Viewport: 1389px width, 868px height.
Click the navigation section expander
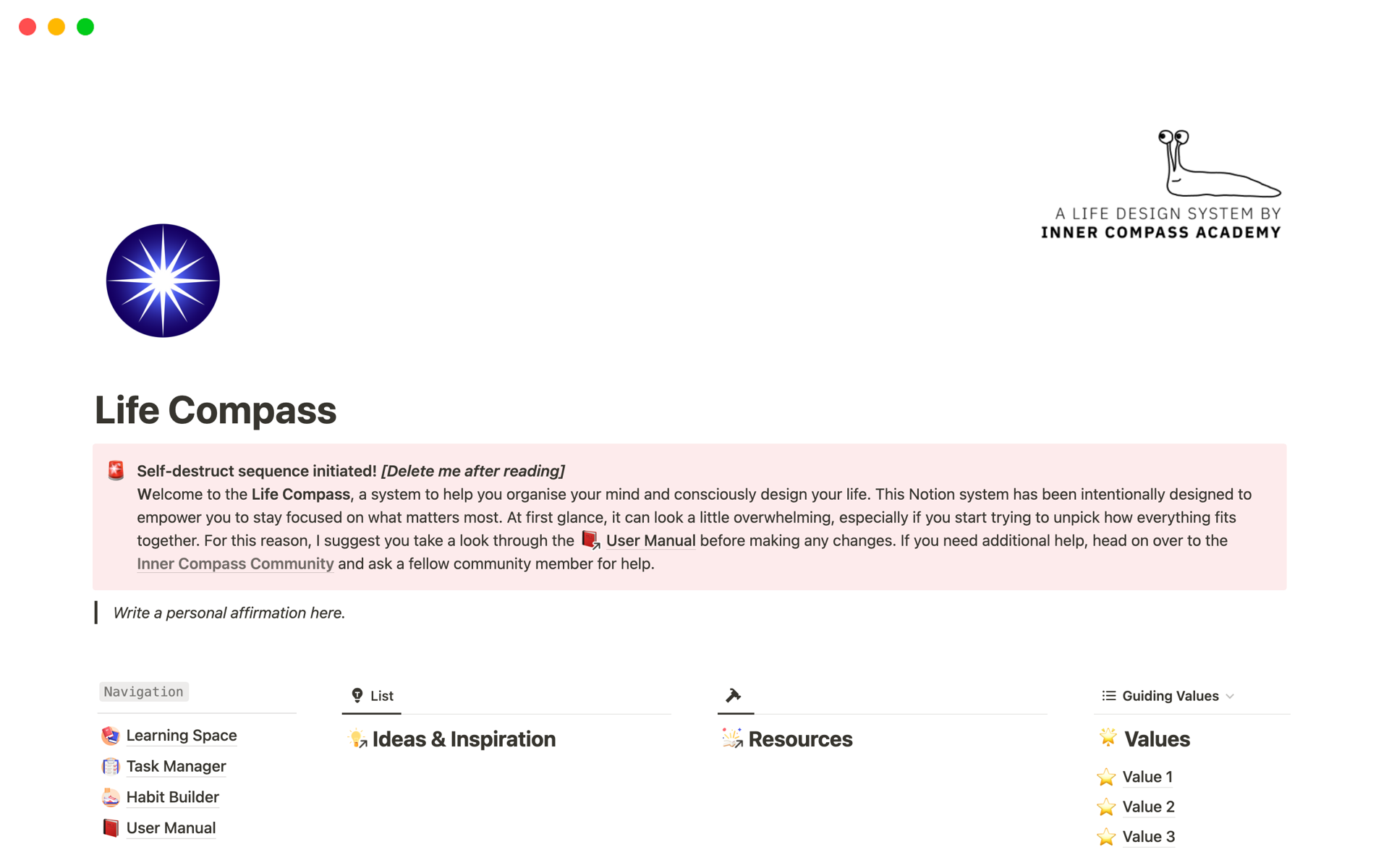[x=143, y=691]
